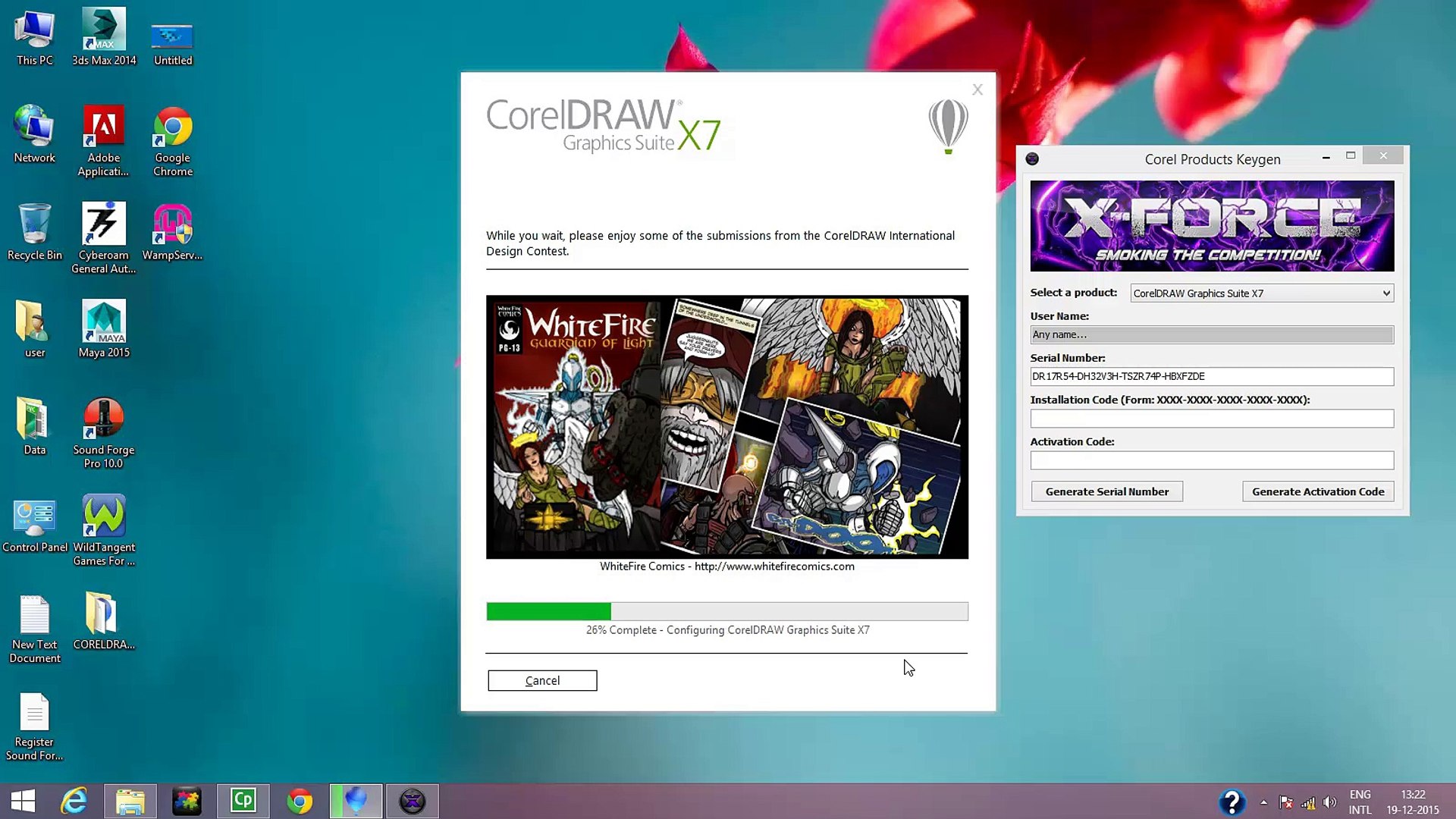
Task: Open the WildTangent Games shortcut
Action: [x=104, y=523]
